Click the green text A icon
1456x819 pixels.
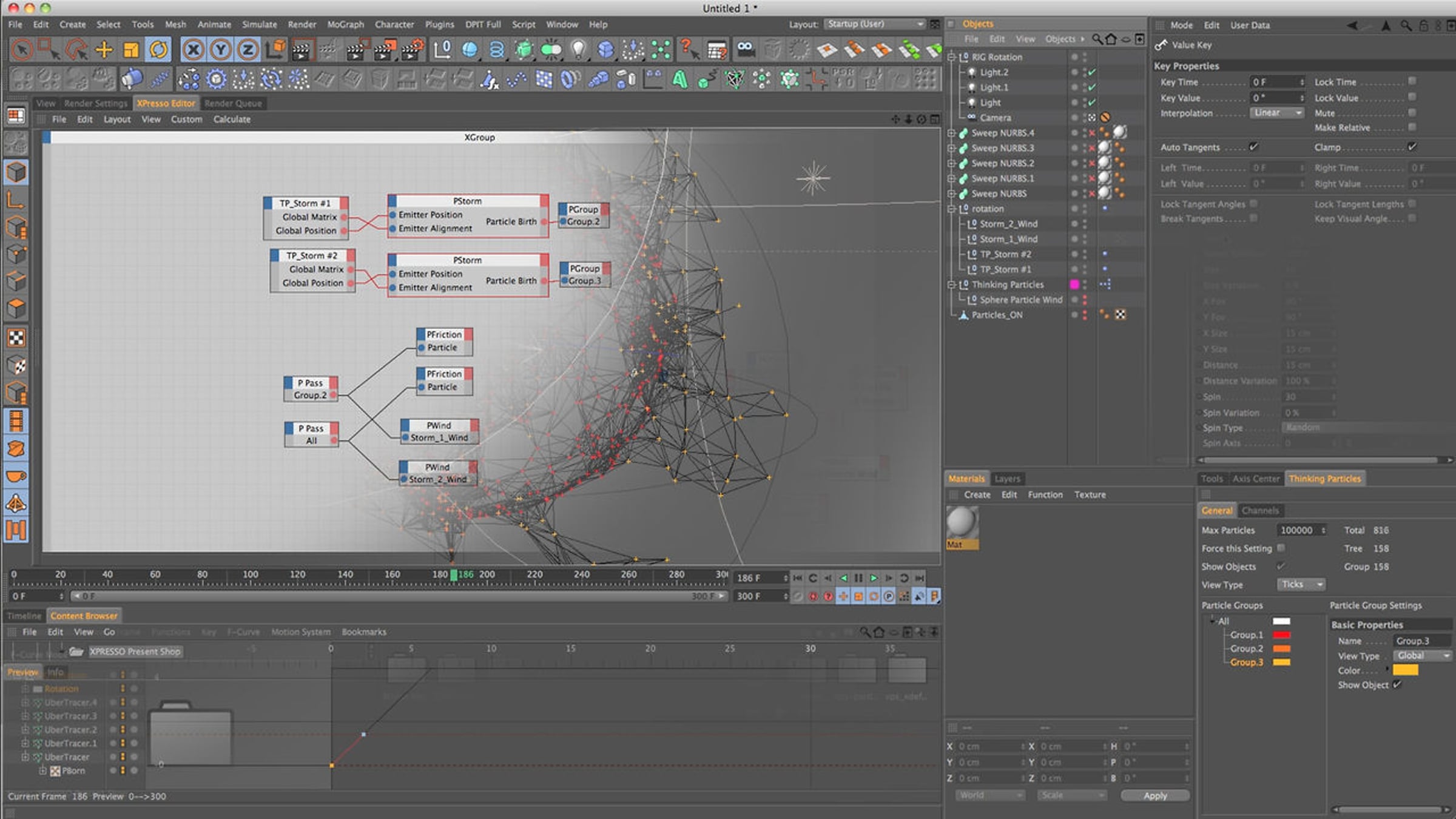(680, 79)
